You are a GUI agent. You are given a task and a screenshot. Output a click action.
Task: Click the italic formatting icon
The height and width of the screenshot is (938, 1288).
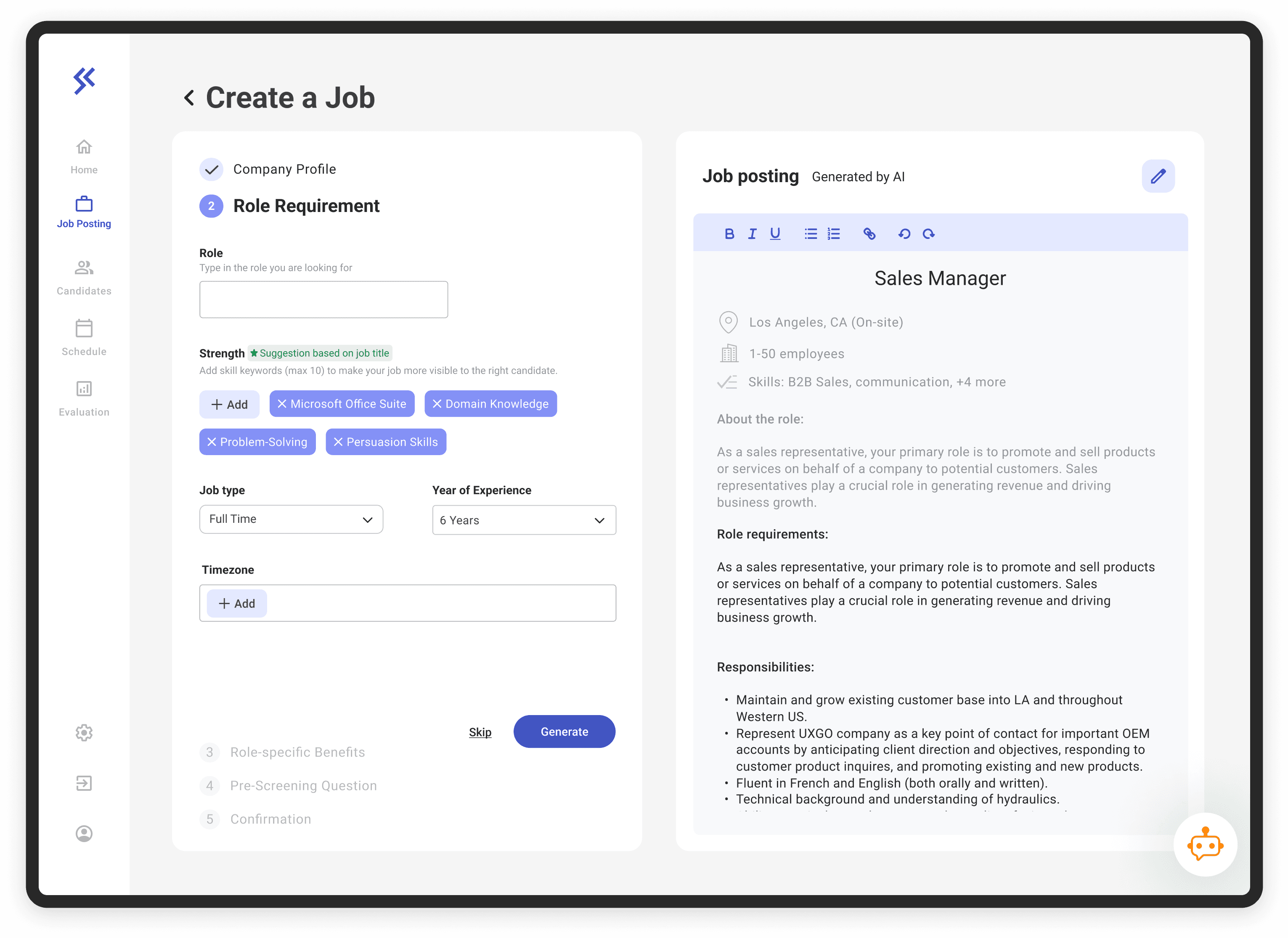point(752,234)
